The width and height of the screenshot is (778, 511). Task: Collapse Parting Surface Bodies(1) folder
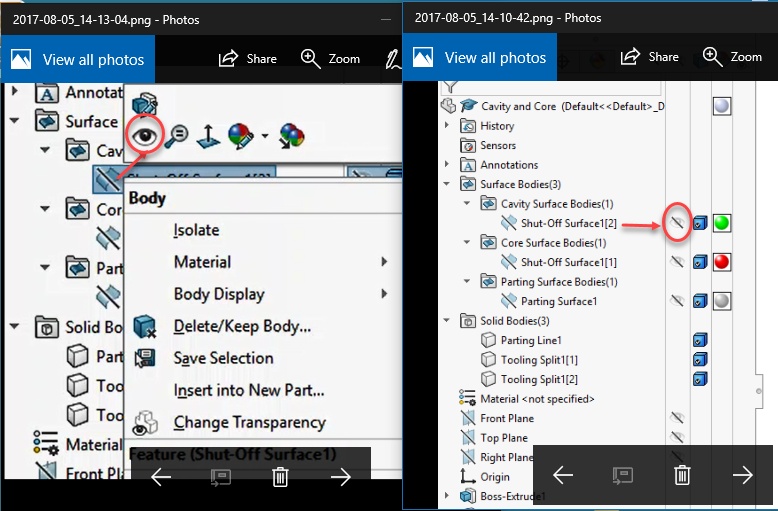click(x=467, y=281)
